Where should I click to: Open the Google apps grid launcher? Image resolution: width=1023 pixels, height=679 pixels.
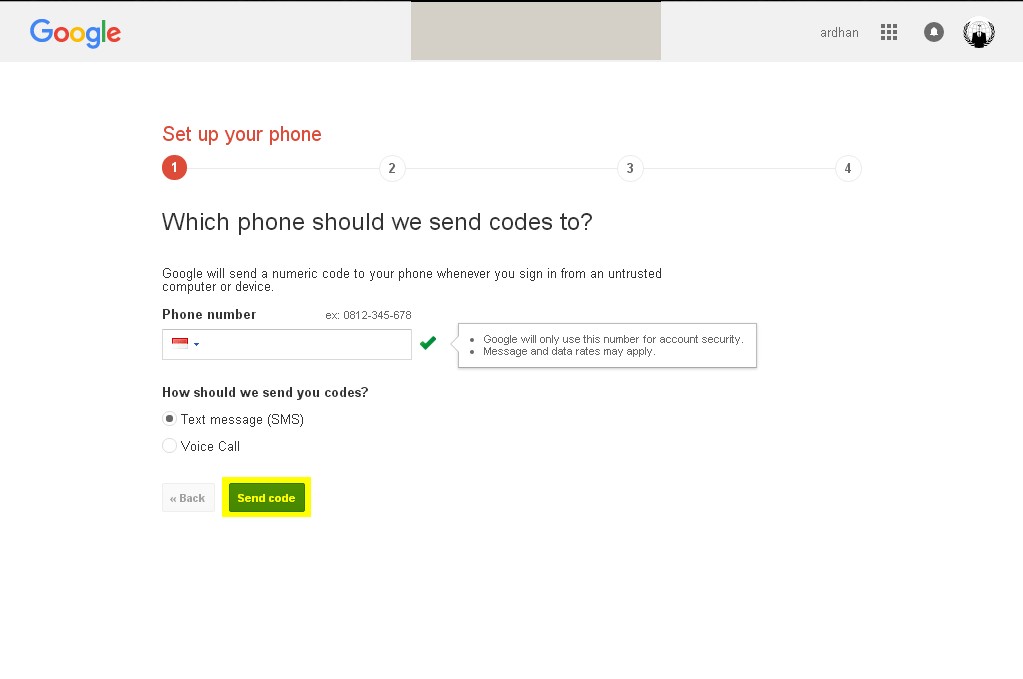pyautogui.click(x=888, y=32)
